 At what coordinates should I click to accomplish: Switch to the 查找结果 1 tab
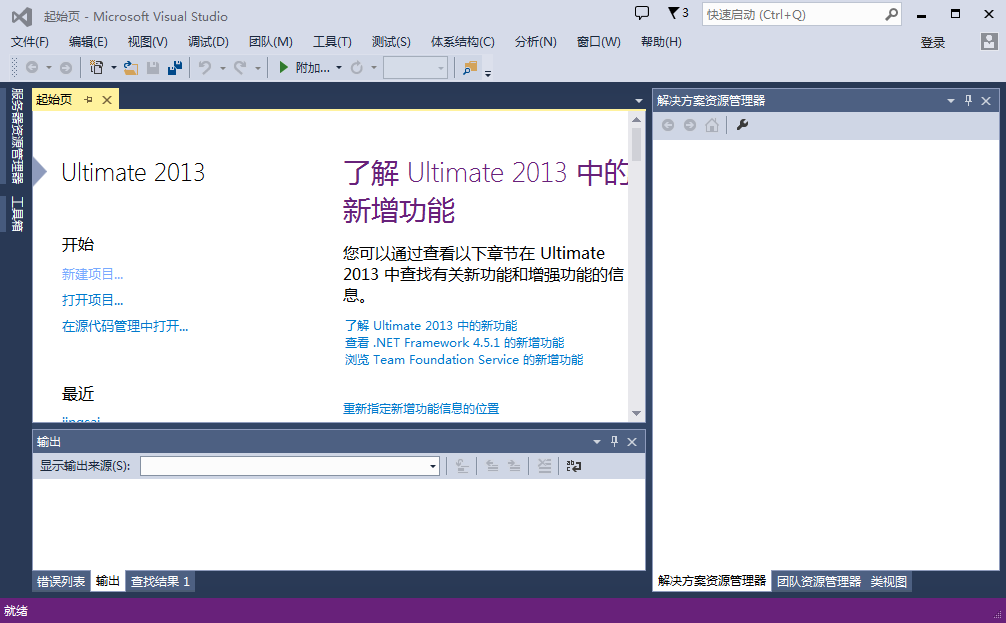click(160, 581)
